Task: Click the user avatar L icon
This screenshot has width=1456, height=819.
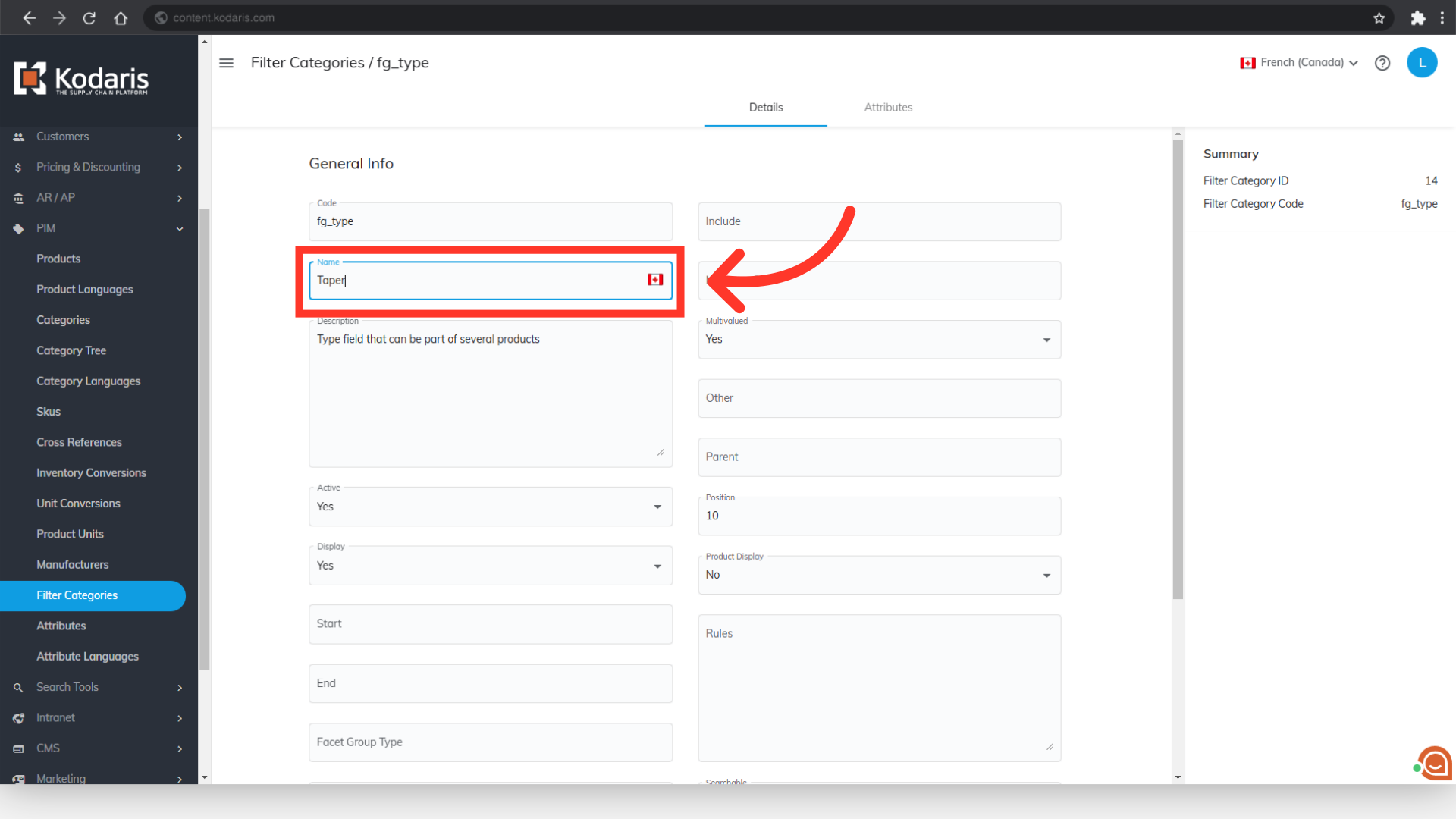Action: (x=1422, y=63)
